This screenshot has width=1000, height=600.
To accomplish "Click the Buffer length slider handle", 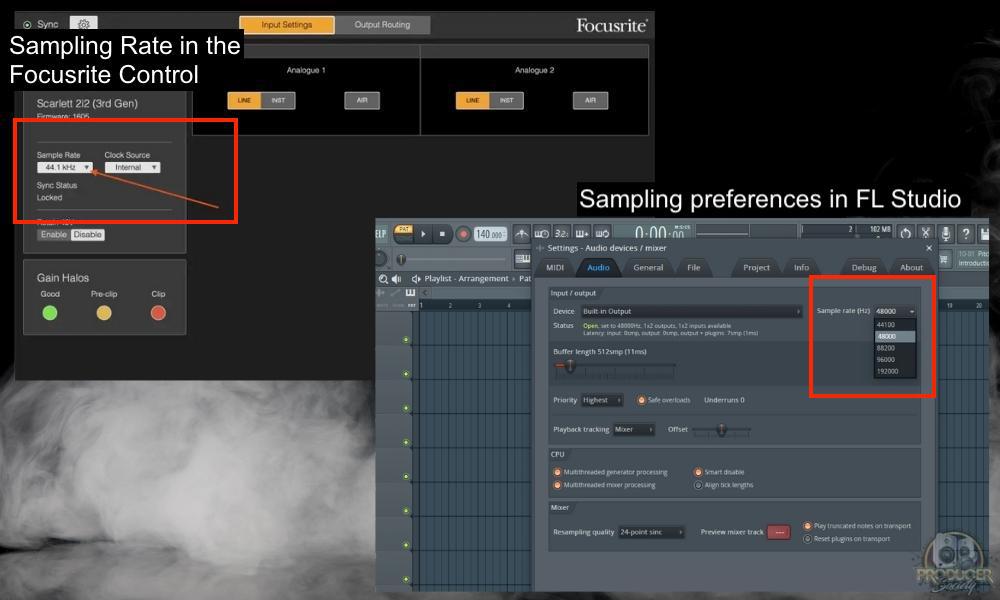I will pos(570,366).
